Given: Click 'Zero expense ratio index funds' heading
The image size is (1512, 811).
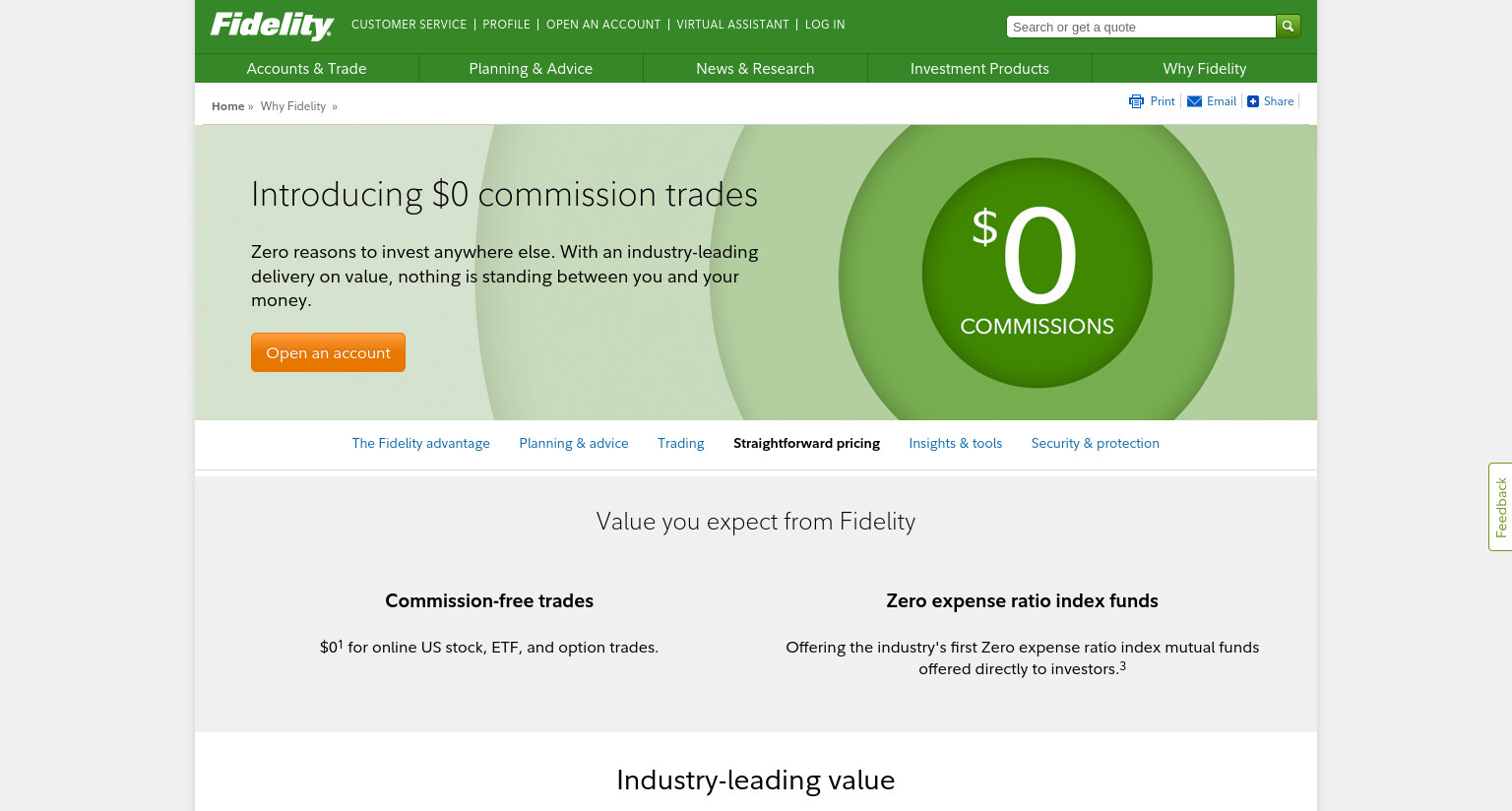Looking at the screenshot, I should tap(1022, 600).
